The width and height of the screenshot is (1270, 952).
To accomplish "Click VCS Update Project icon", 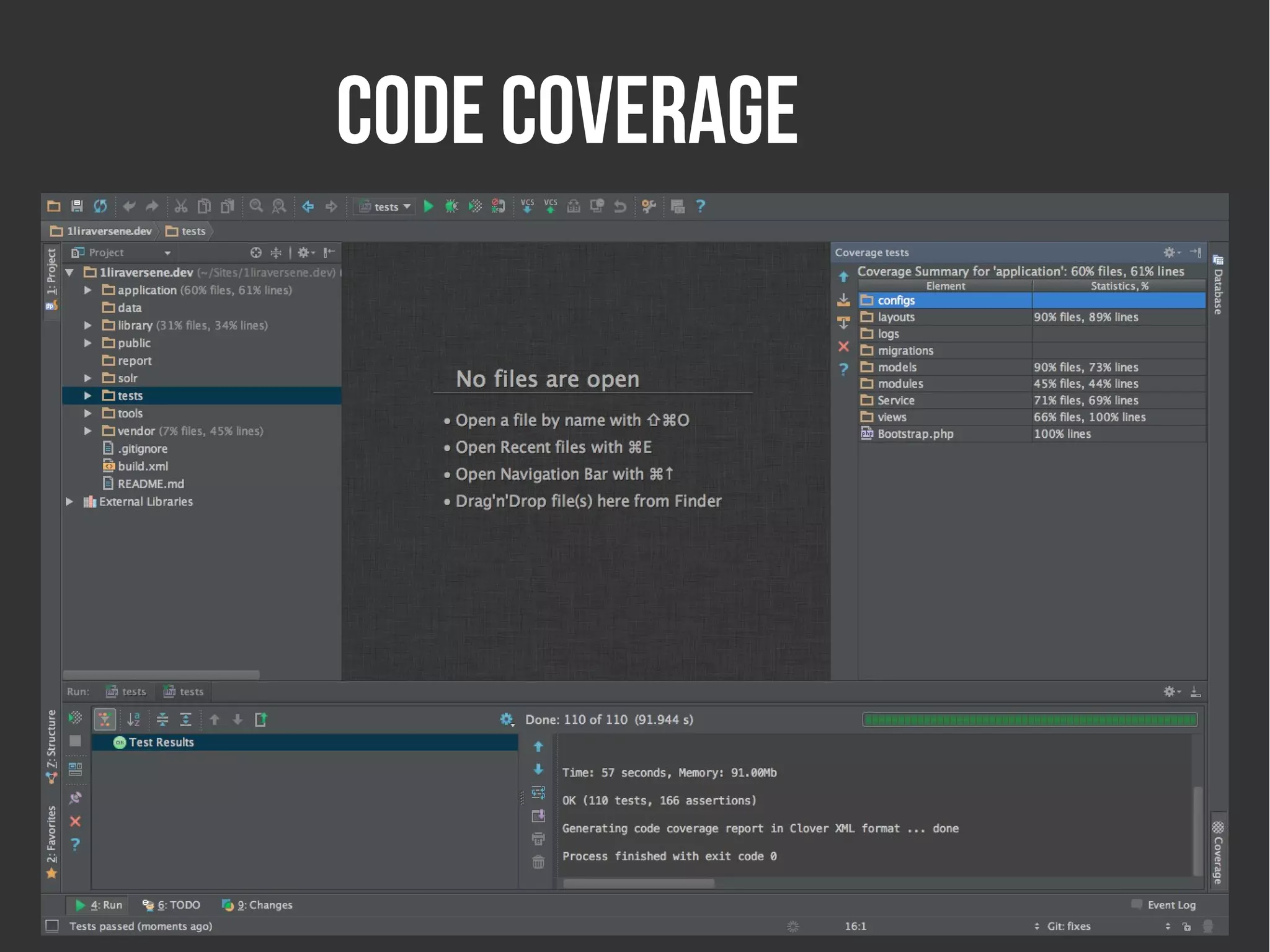I will (x=527, y=207).
